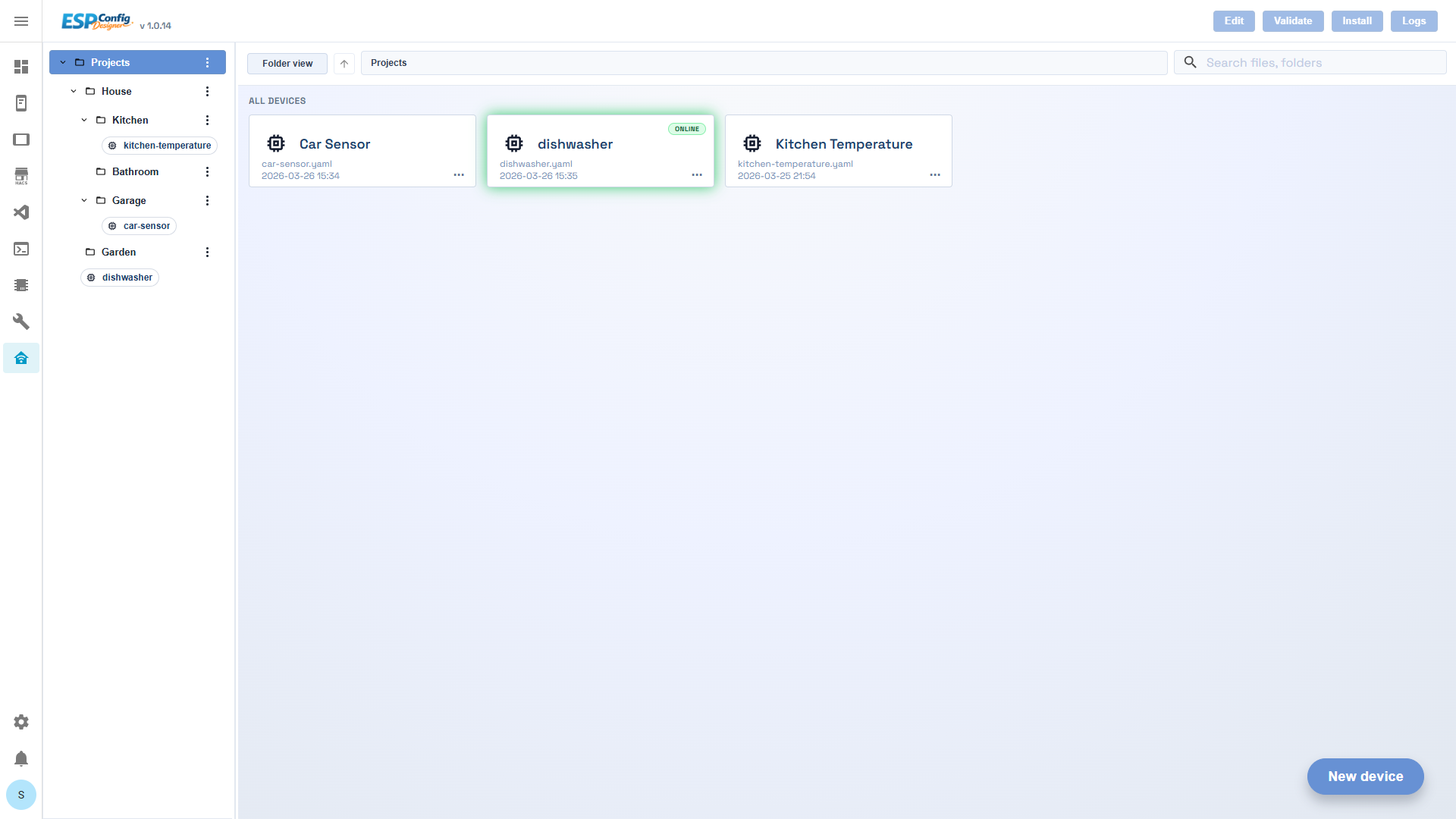Image resolution: width=1456 pixels, height=819 pixels.
Task: Click the ESP Config Designer logo
Action: (x=97, y=21)
